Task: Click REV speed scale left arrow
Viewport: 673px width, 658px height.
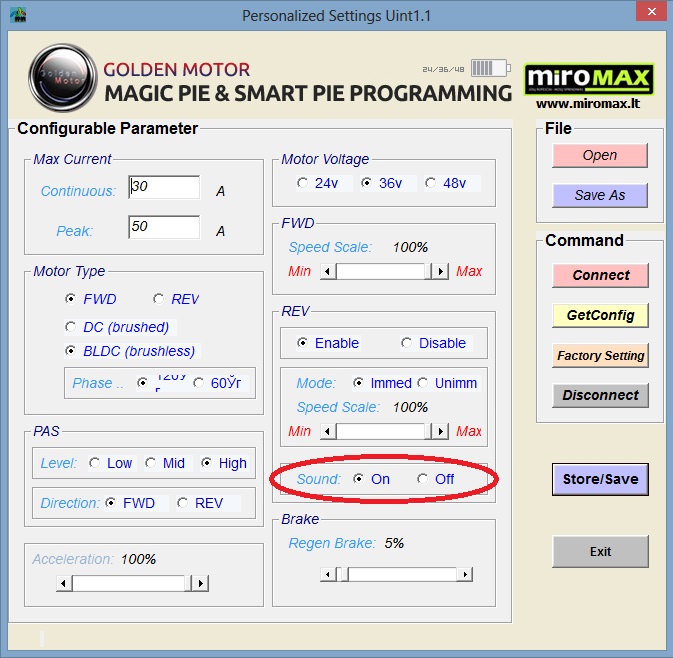Action: click(326, 431)
